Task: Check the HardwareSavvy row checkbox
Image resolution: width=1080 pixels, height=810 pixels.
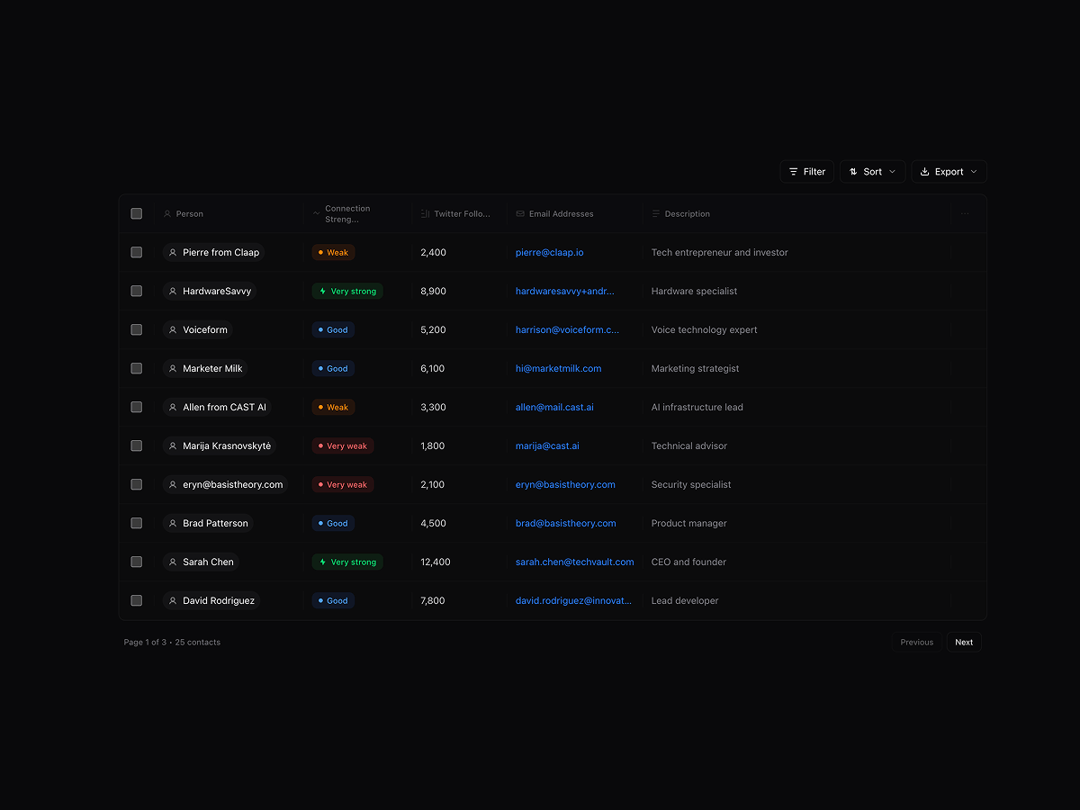Action: 136,291
